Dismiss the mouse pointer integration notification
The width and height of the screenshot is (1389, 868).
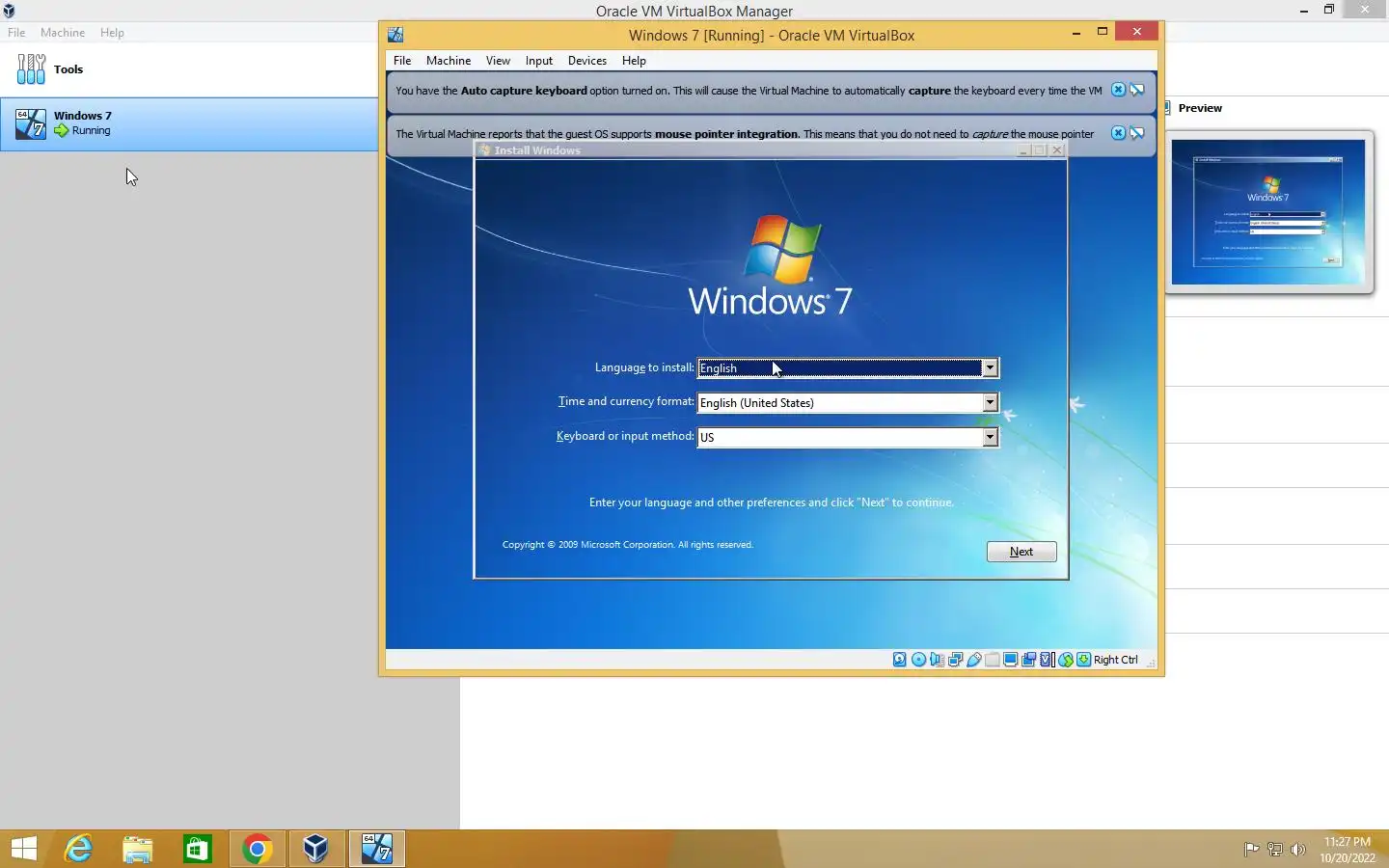click(x=1118, y=133)
